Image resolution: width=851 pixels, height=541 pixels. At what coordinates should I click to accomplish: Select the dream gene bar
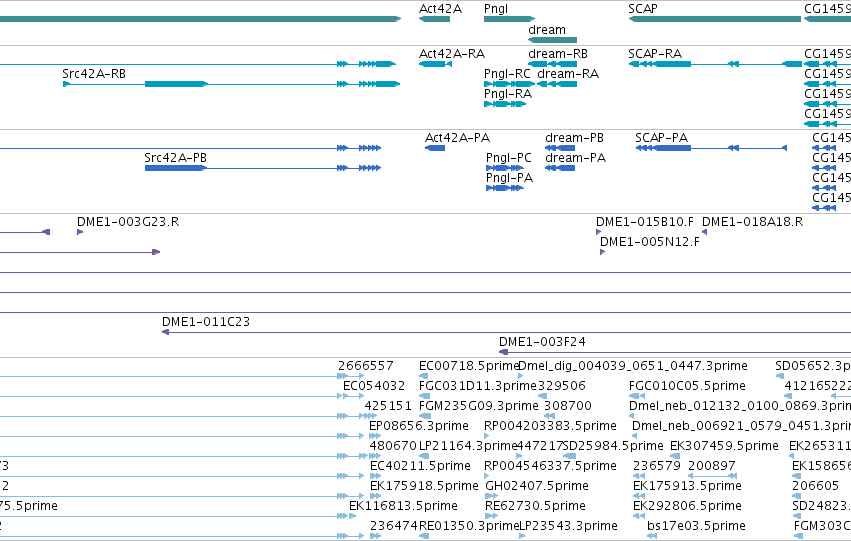click(x=552, y=40)
